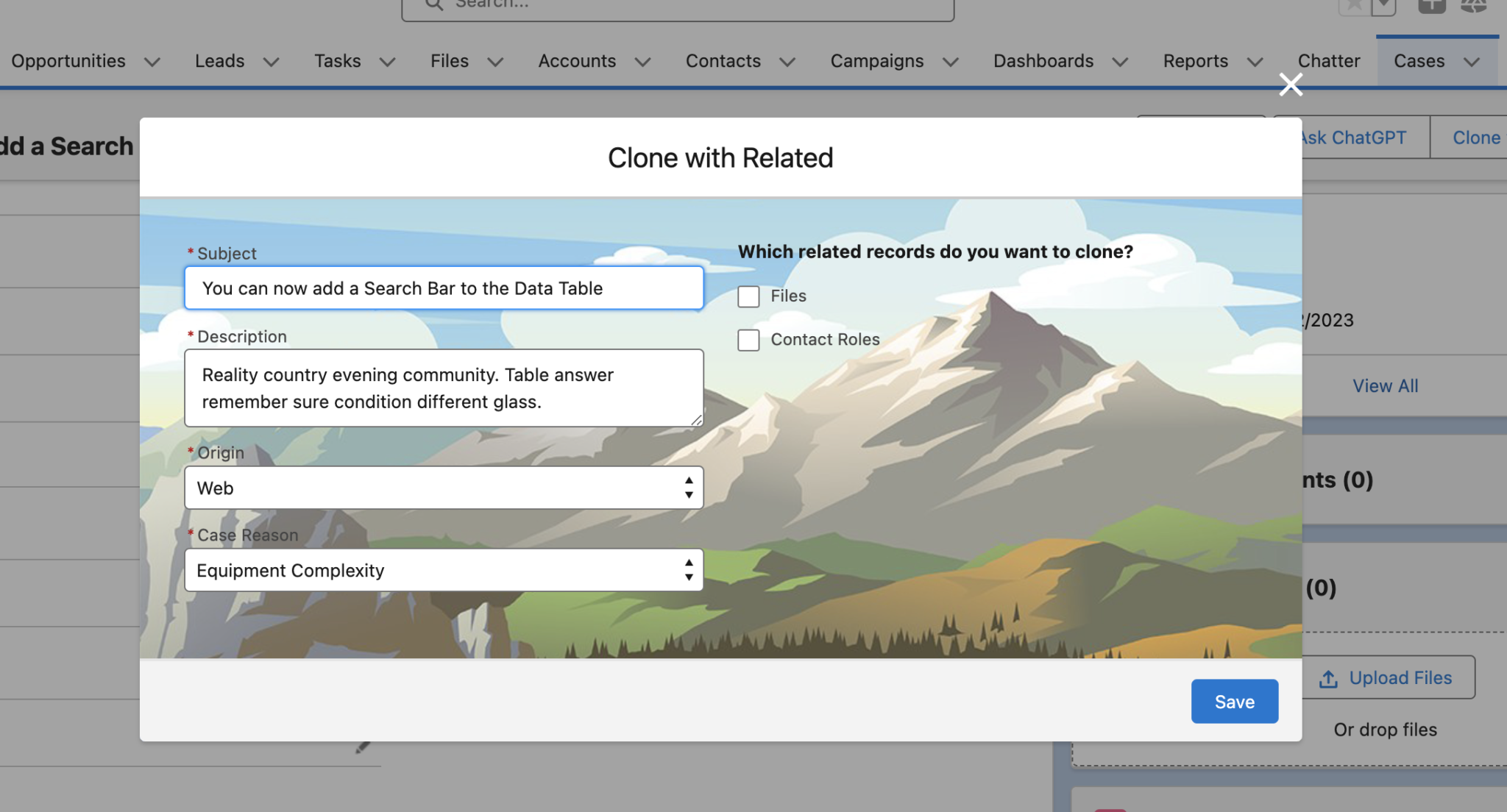Open Global Actions using the plus icon
This screenshot has width=1507, height=812.
click(x=1431, y=6)
